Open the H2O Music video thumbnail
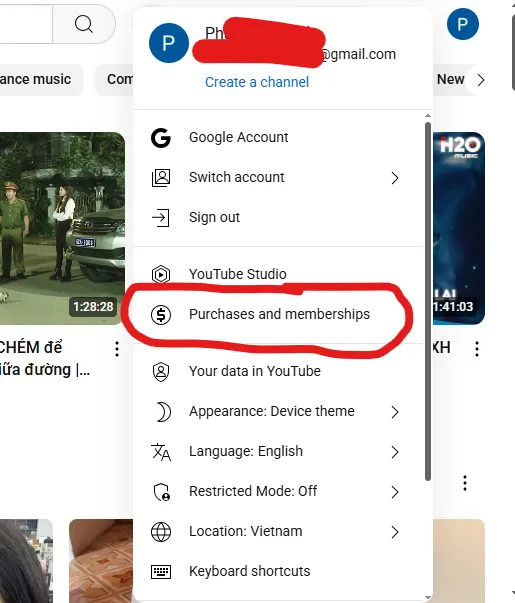515x603 pixels. [458, 228]
